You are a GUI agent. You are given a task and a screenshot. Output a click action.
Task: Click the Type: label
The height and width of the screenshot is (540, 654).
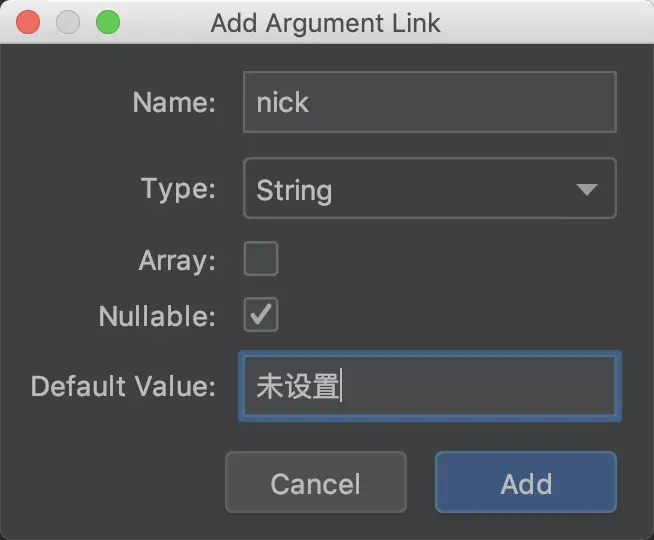click(x=179, y=189)
